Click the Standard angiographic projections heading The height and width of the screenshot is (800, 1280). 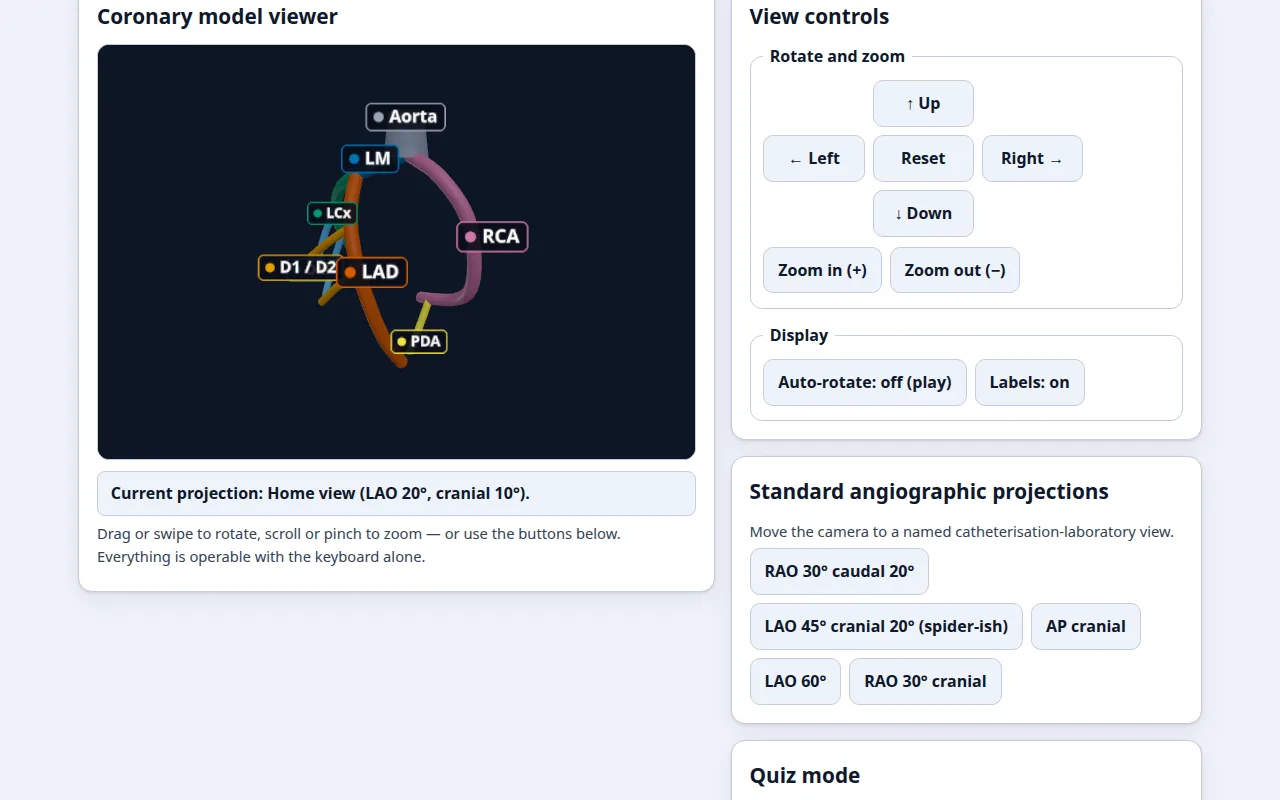pos(929,492)
